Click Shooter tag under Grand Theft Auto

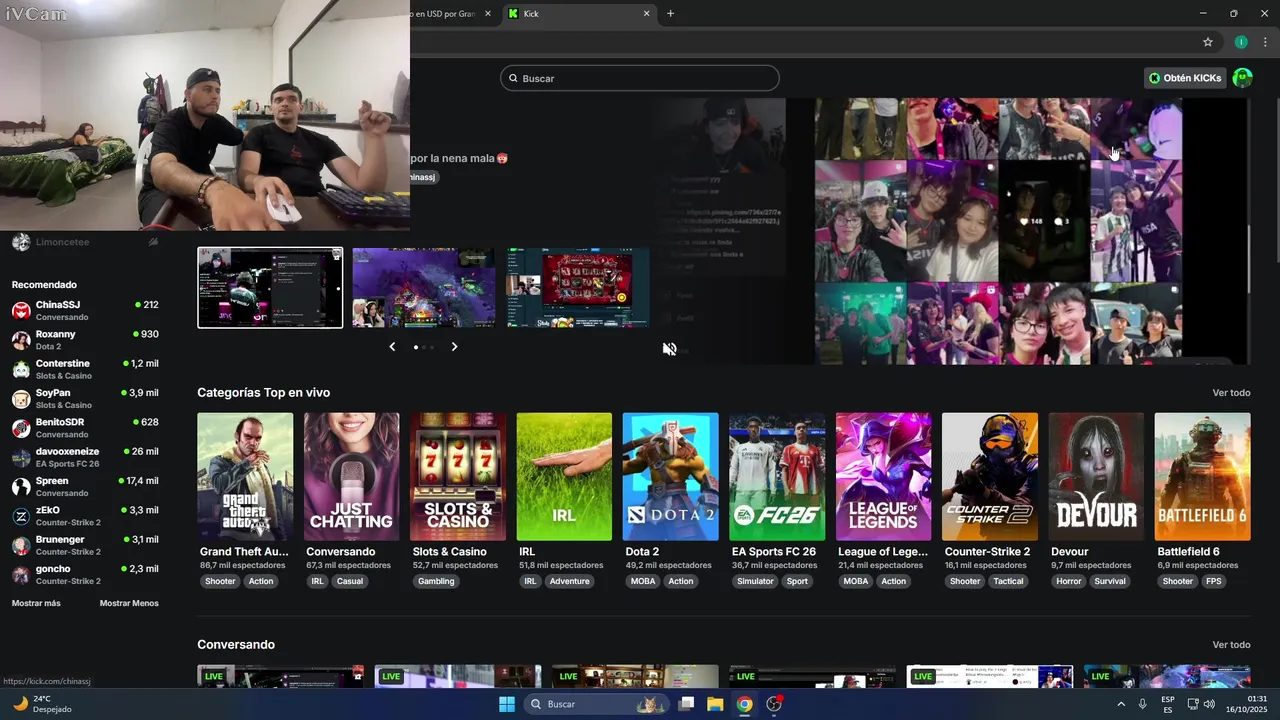pyautogui.click(x=220, y=581)
